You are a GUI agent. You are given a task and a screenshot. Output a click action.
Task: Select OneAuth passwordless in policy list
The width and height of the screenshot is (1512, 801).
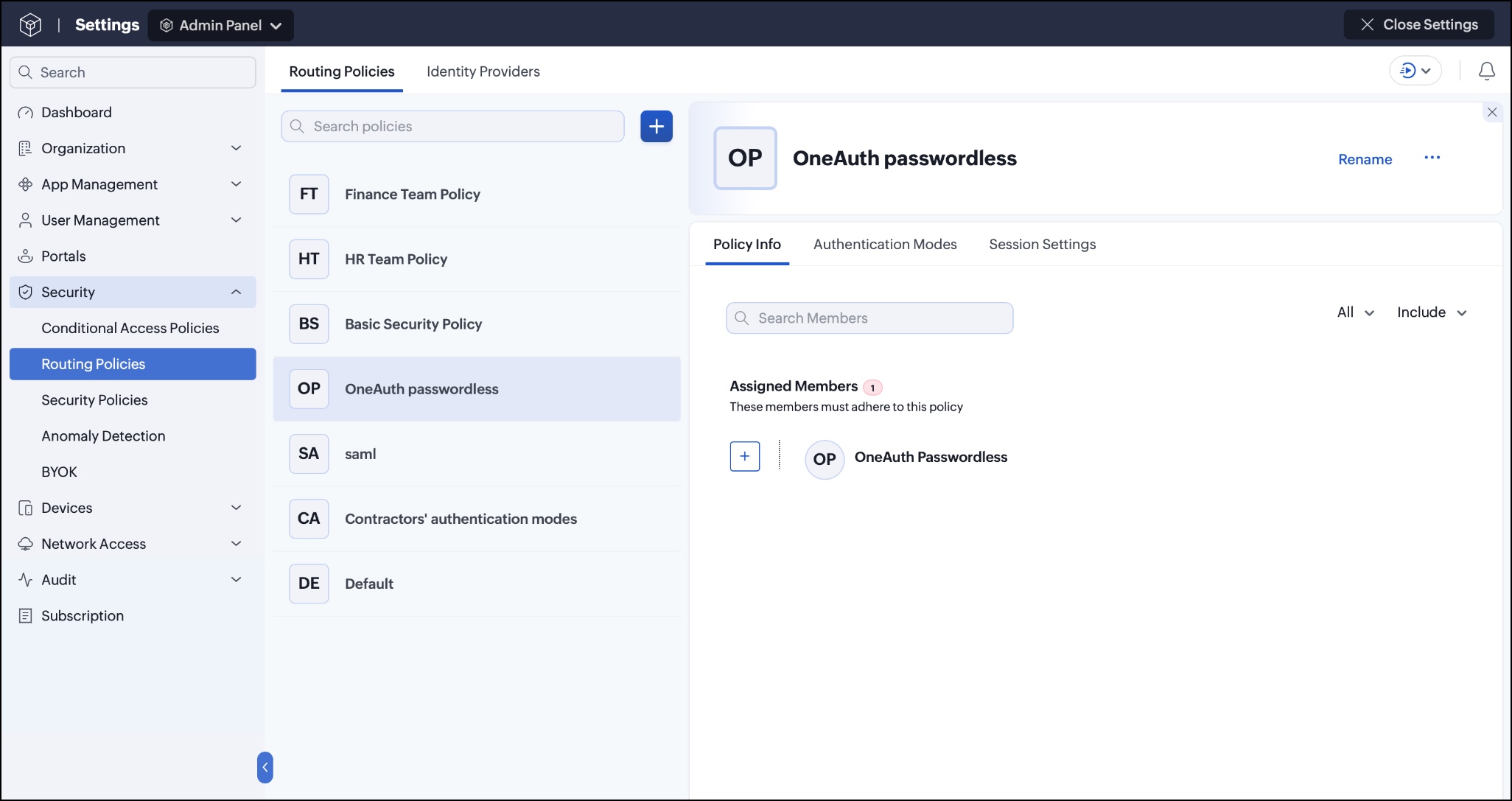point(477,389)
